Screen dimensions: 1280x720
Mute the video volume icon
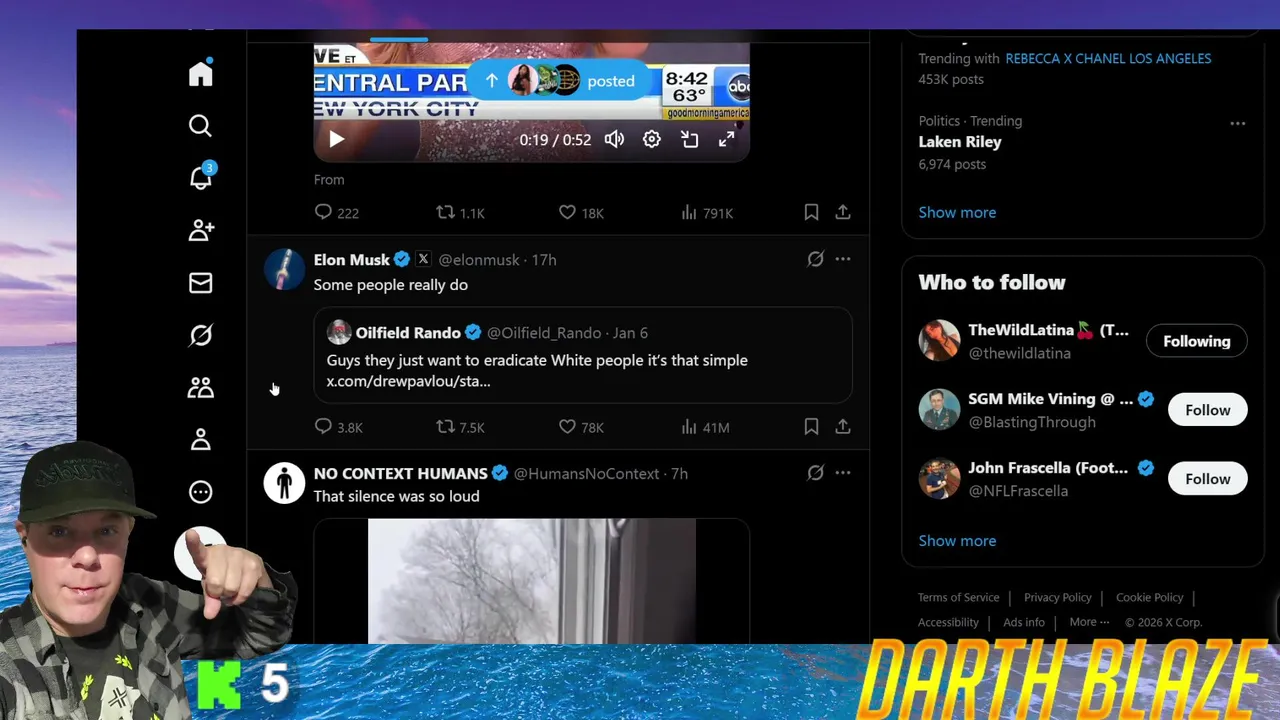pos(614,140)
